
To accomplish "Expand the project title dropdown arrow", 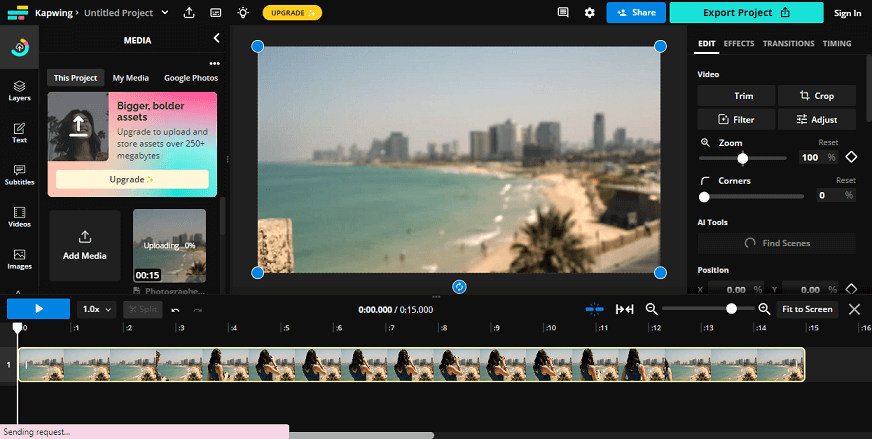I will [165, 13].
